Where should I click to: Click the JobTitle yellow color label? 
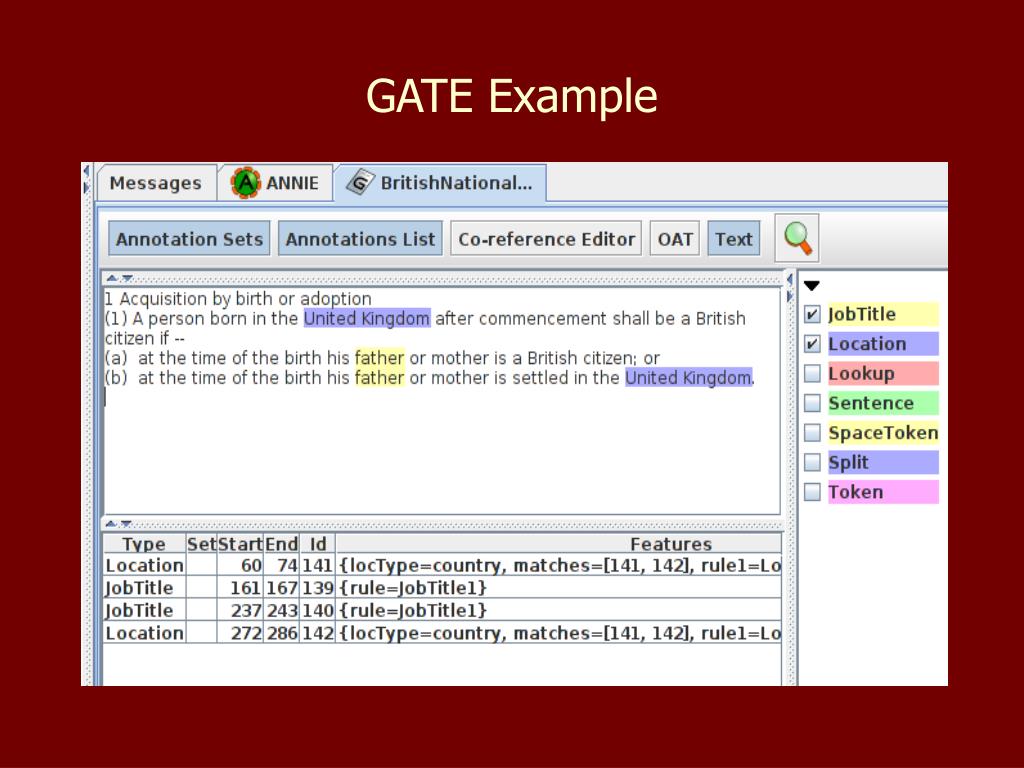[x=883, y=314]
